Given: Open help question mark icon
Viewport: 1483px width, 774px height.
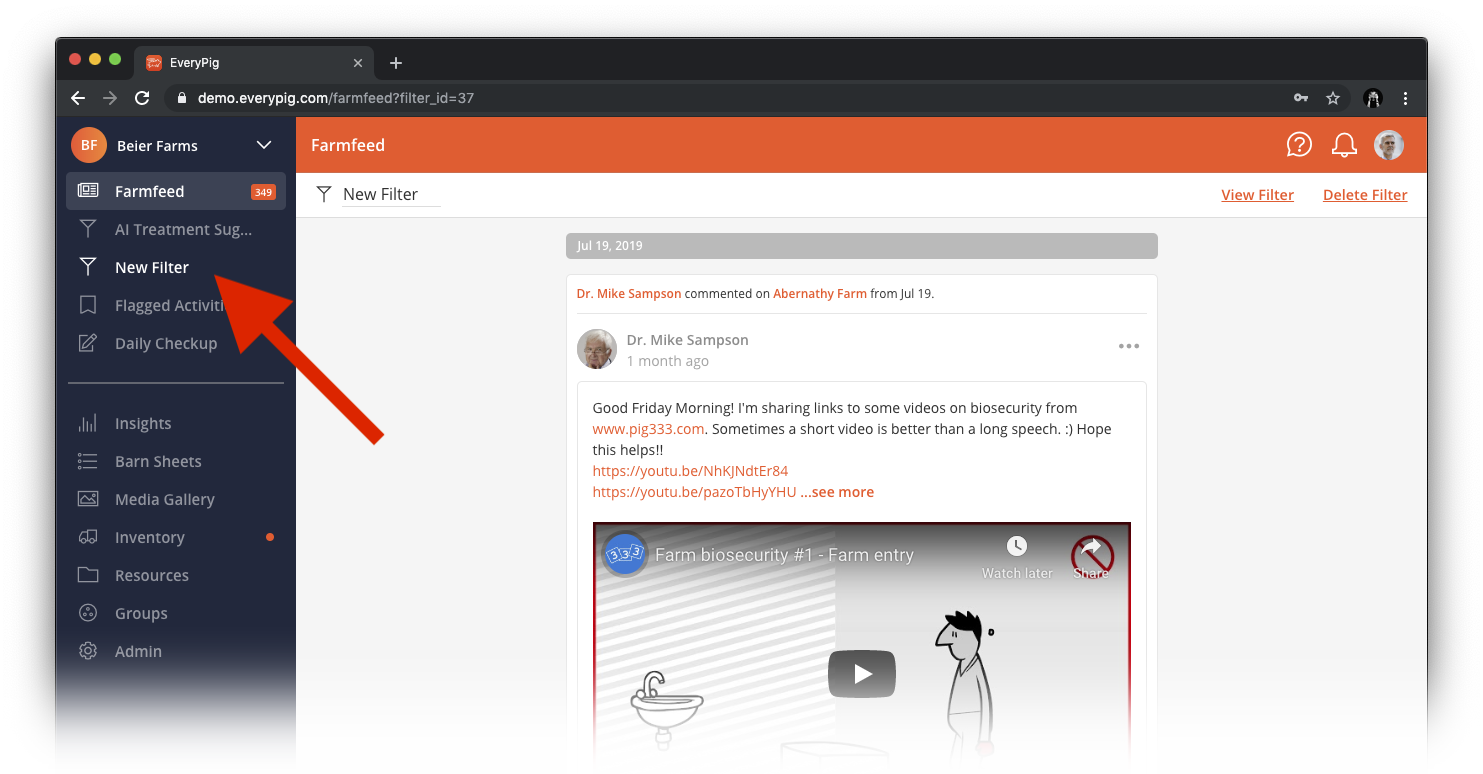Looking at the screenshot, I should coord(1299,145).
